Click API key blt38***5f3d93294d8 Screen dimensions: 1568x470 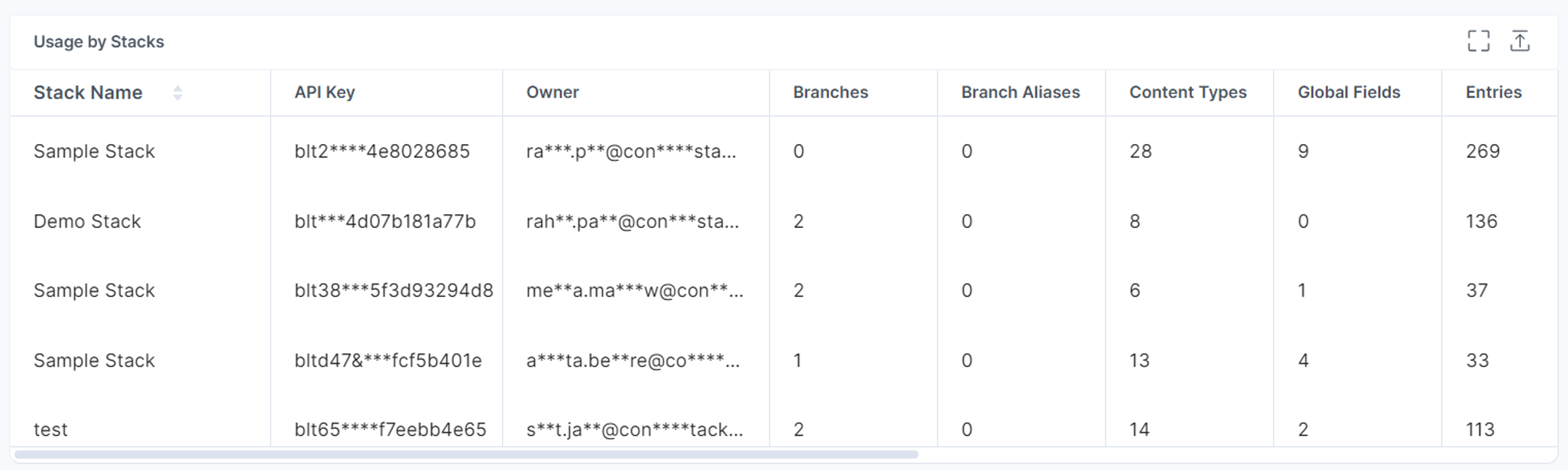393,290
